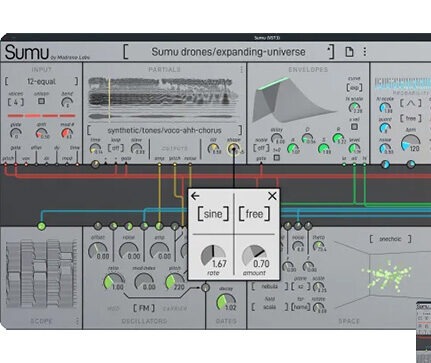This screenshot has height=363, width=431.
Task: Open the 'free' selector in pulses panel
Action: coord(411,118)
